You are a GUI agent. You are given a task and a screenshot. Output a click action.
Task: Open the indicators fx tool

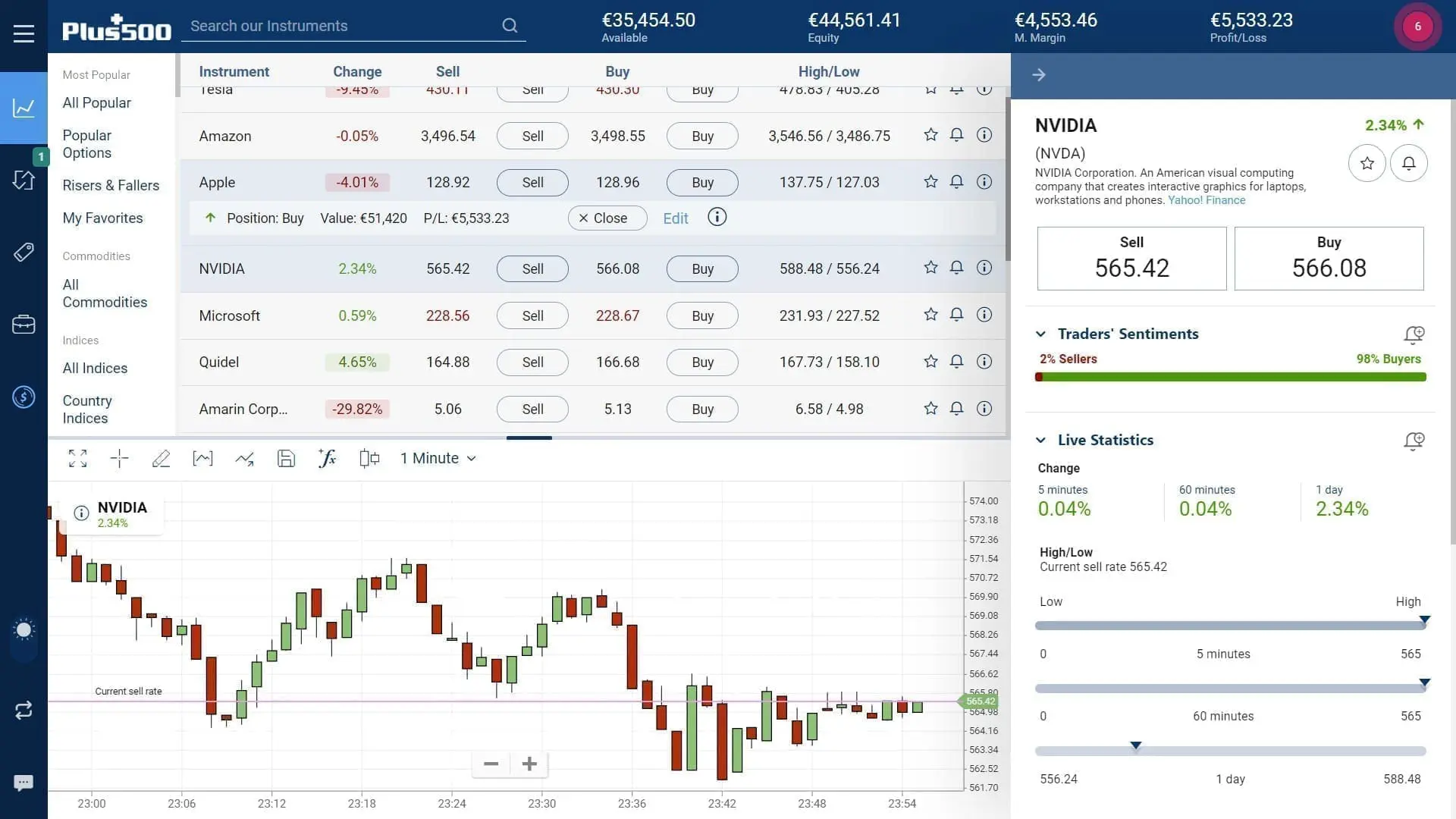[327, 458]
